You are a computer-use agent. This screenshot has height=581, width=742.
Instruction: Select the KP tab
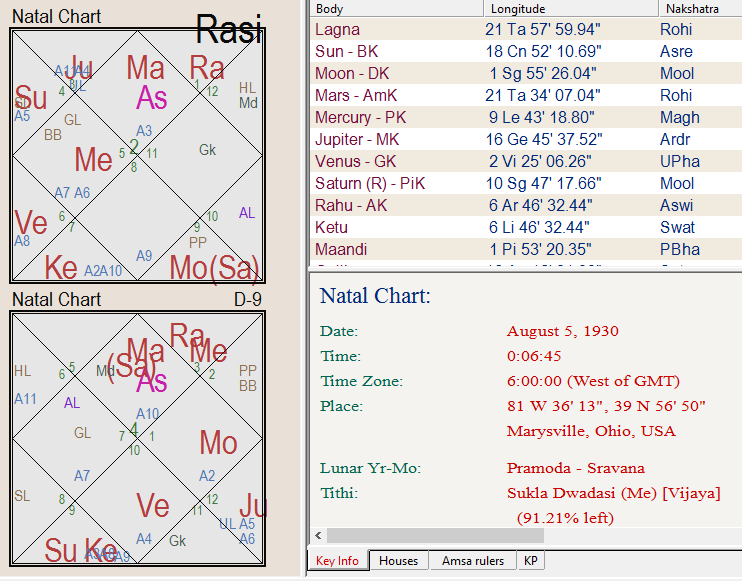(x=531, y=561)
